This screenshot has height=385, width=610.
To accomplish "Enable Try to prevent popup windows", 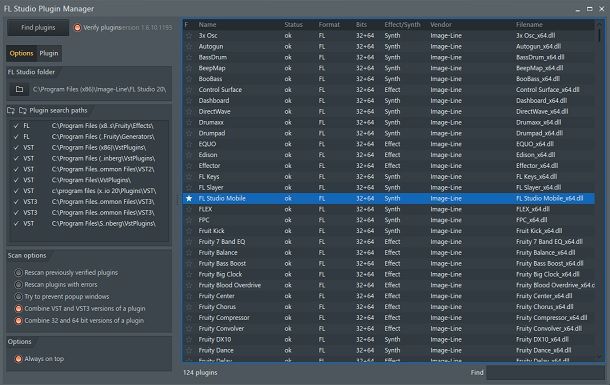I will click(x=18, y=297).
